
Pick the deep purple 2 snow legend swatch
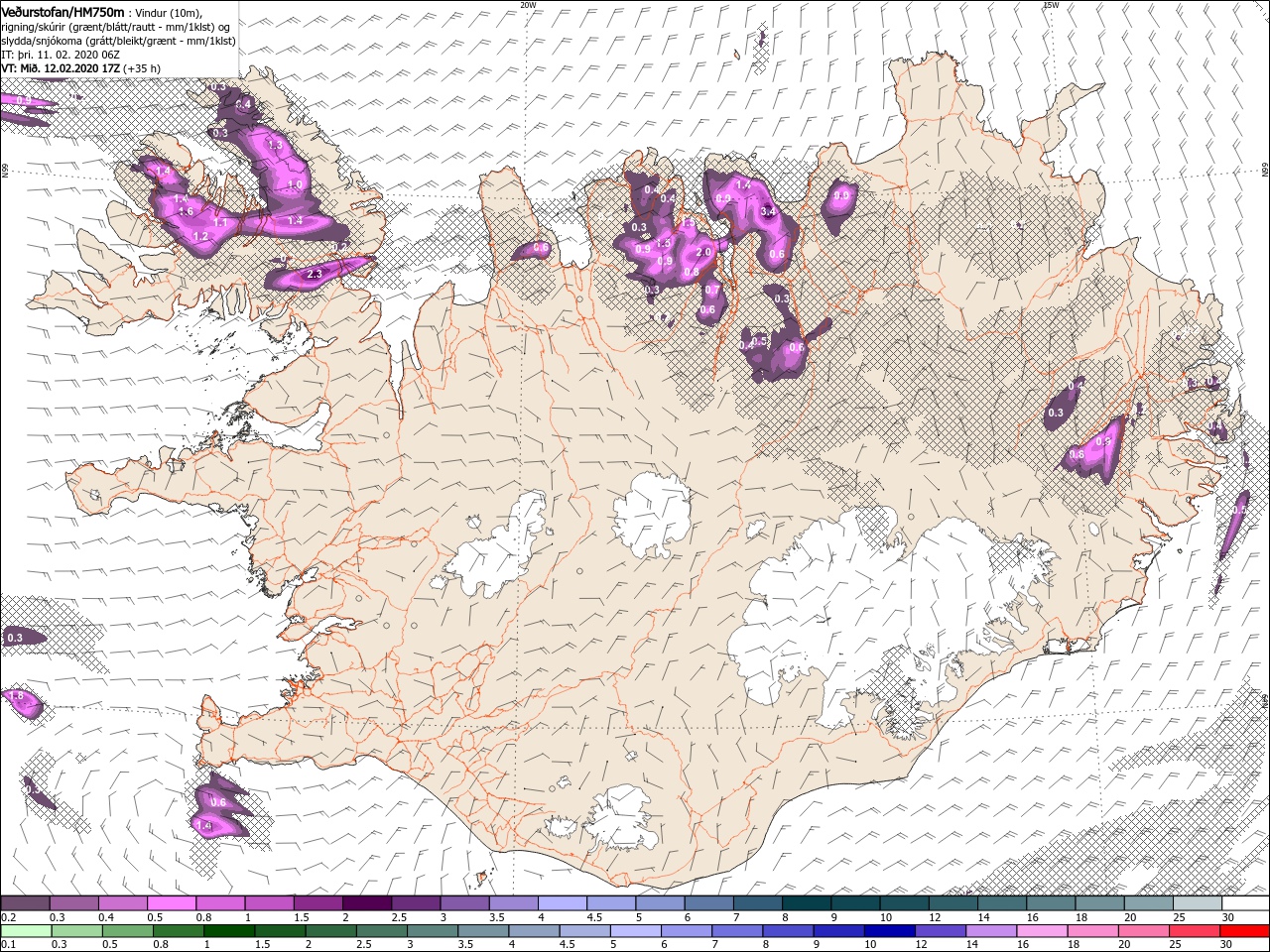367,903
